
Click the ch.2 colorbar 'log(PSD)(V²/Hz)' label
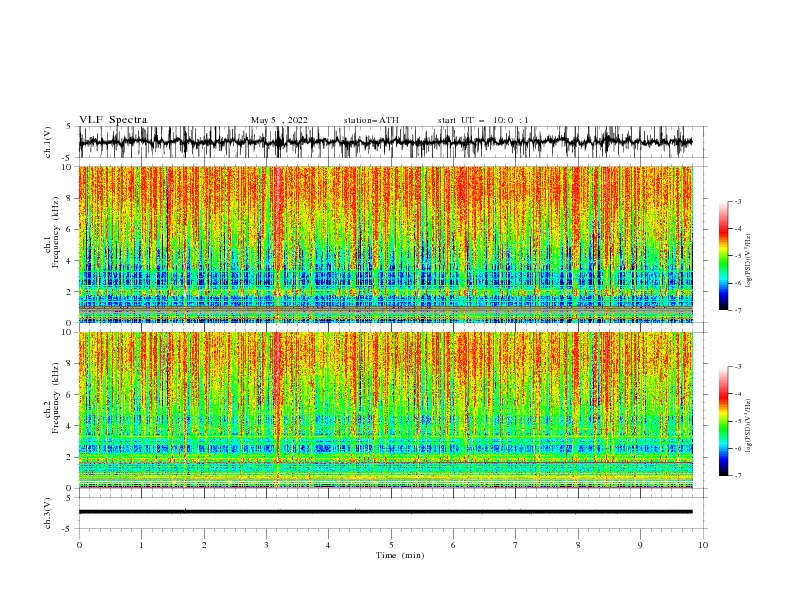pos(749,425)
